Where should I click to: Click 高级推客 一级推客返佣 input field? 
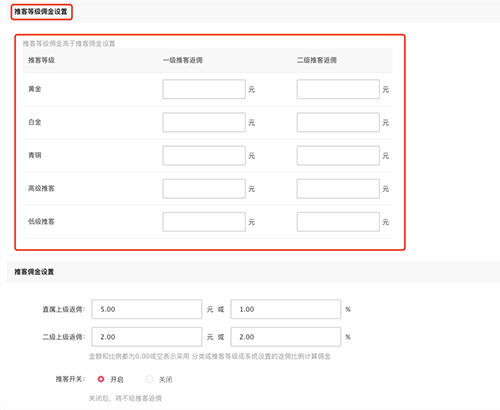pos(204,189)
